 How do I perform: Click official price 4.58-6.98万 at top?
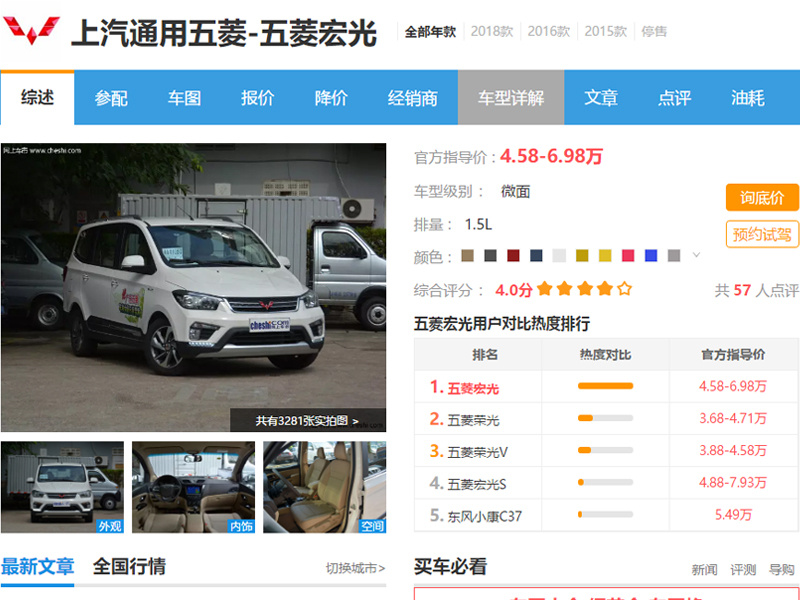point(552,156)
